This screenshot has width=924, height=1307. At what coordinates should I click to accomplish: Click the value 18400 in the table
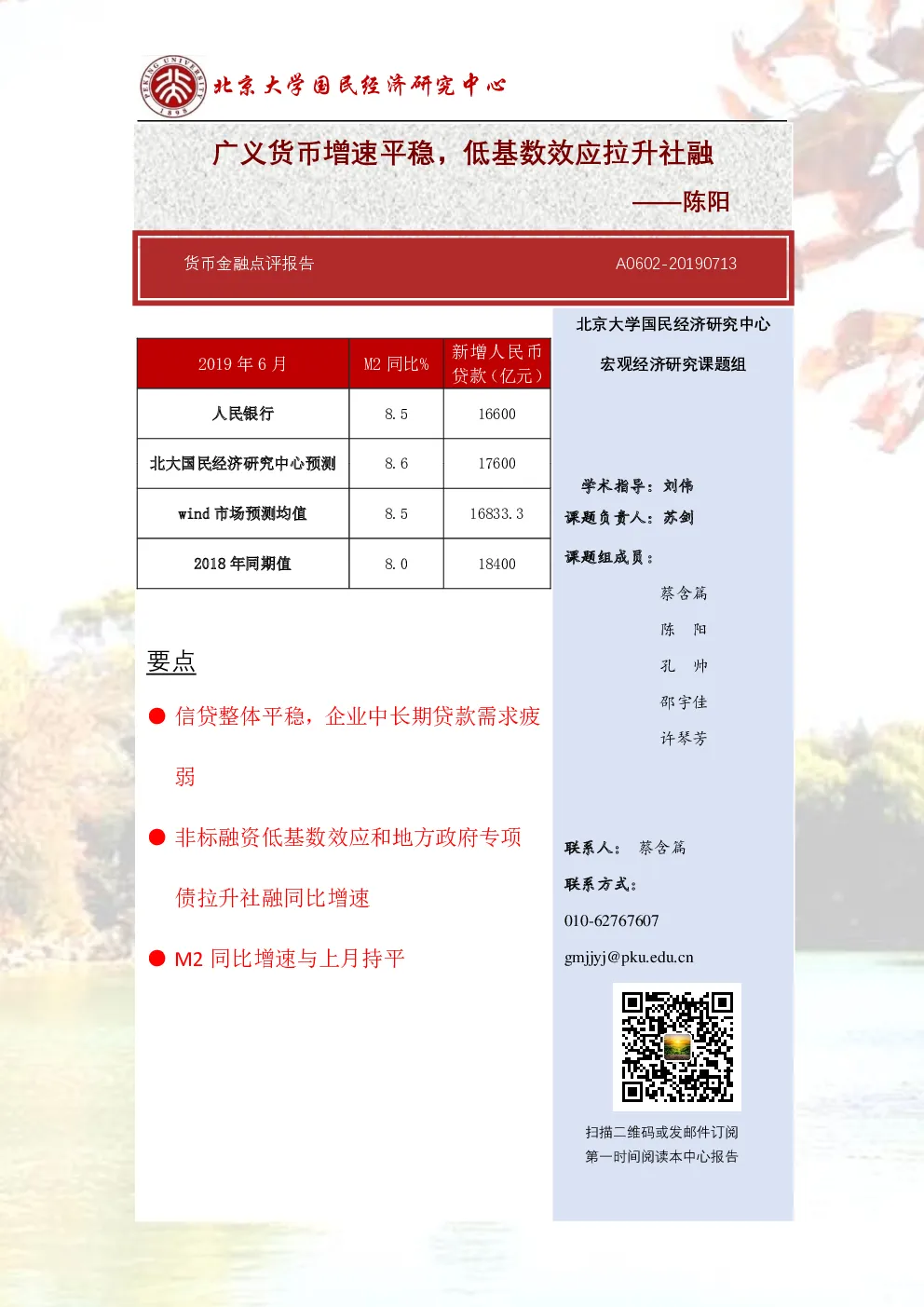pyautogui.click(x=496, y=565)
